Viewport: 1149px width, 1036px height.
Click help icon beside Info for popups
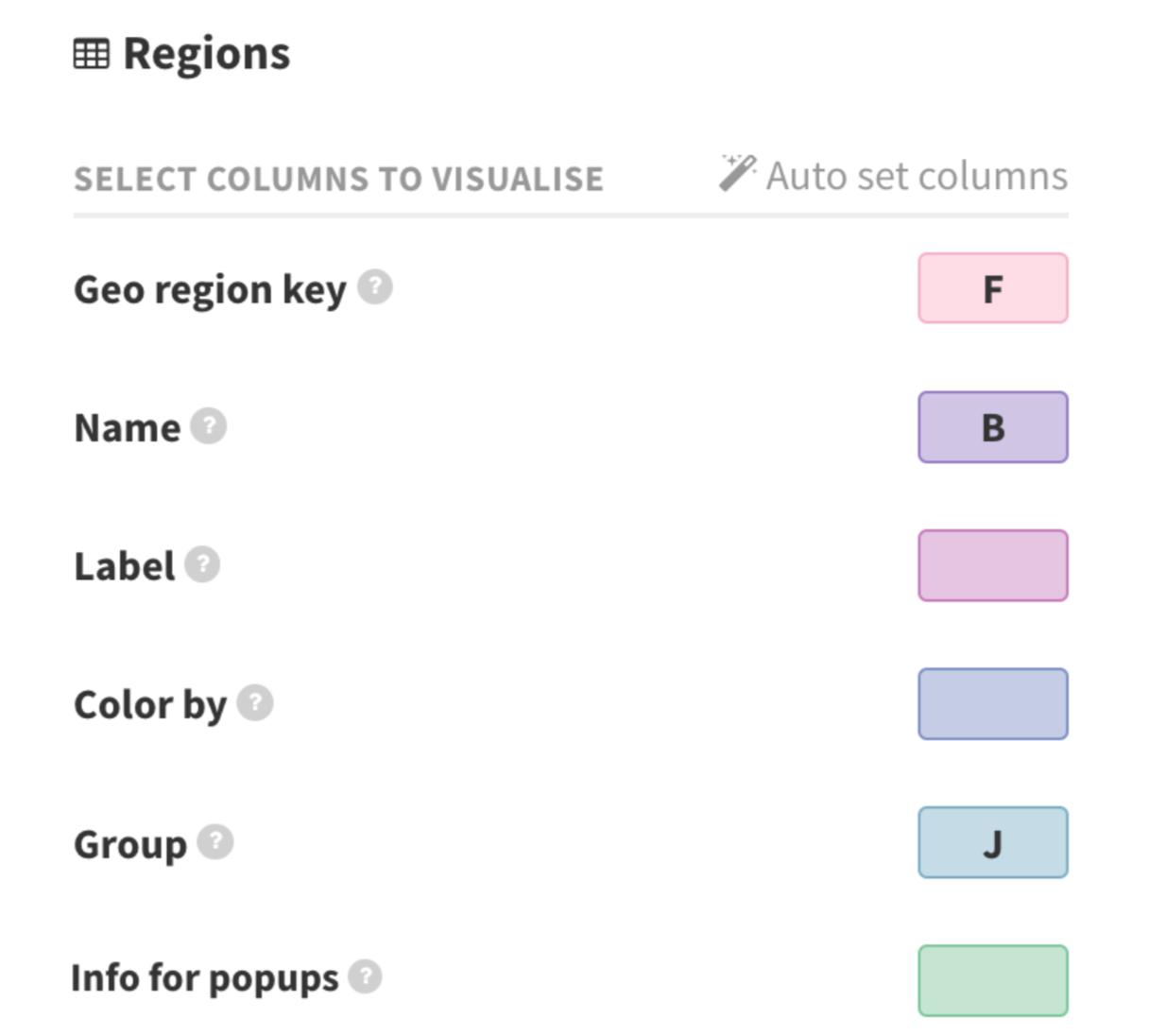click(x=365, y=978)
